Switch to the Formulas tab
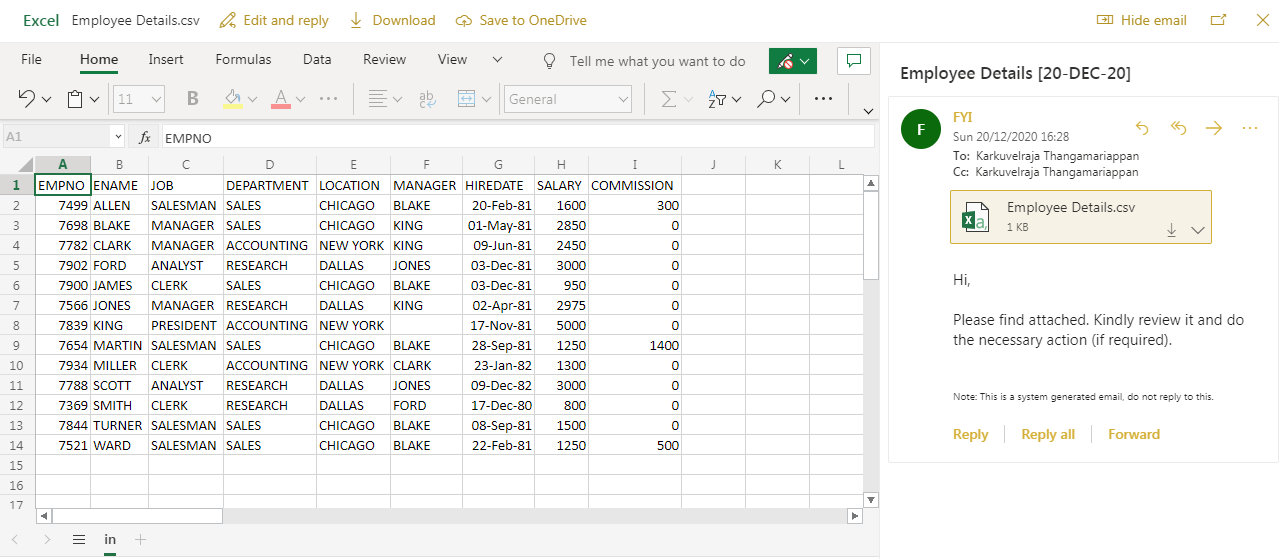 coord(243,60)
